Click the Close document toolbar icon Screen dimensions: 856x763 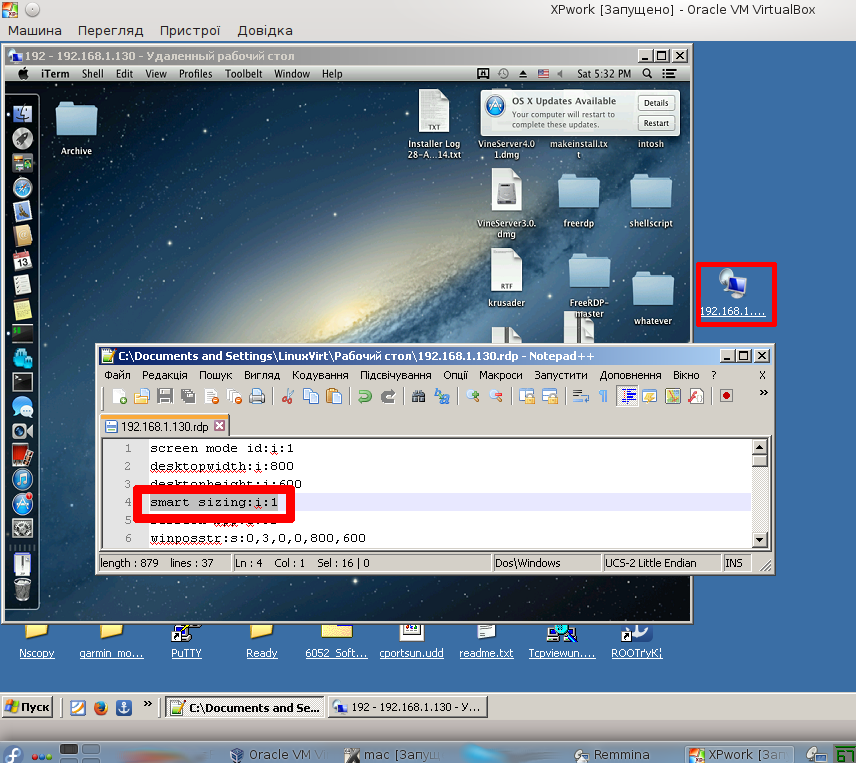coord(212,396)
